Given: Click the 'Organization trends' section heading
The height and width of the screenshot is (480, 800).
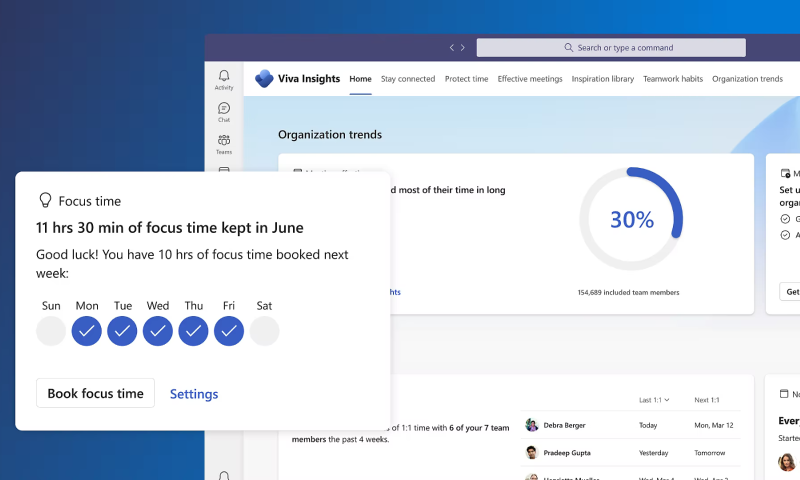Looking at the screenshot, I should click(330, 135).
